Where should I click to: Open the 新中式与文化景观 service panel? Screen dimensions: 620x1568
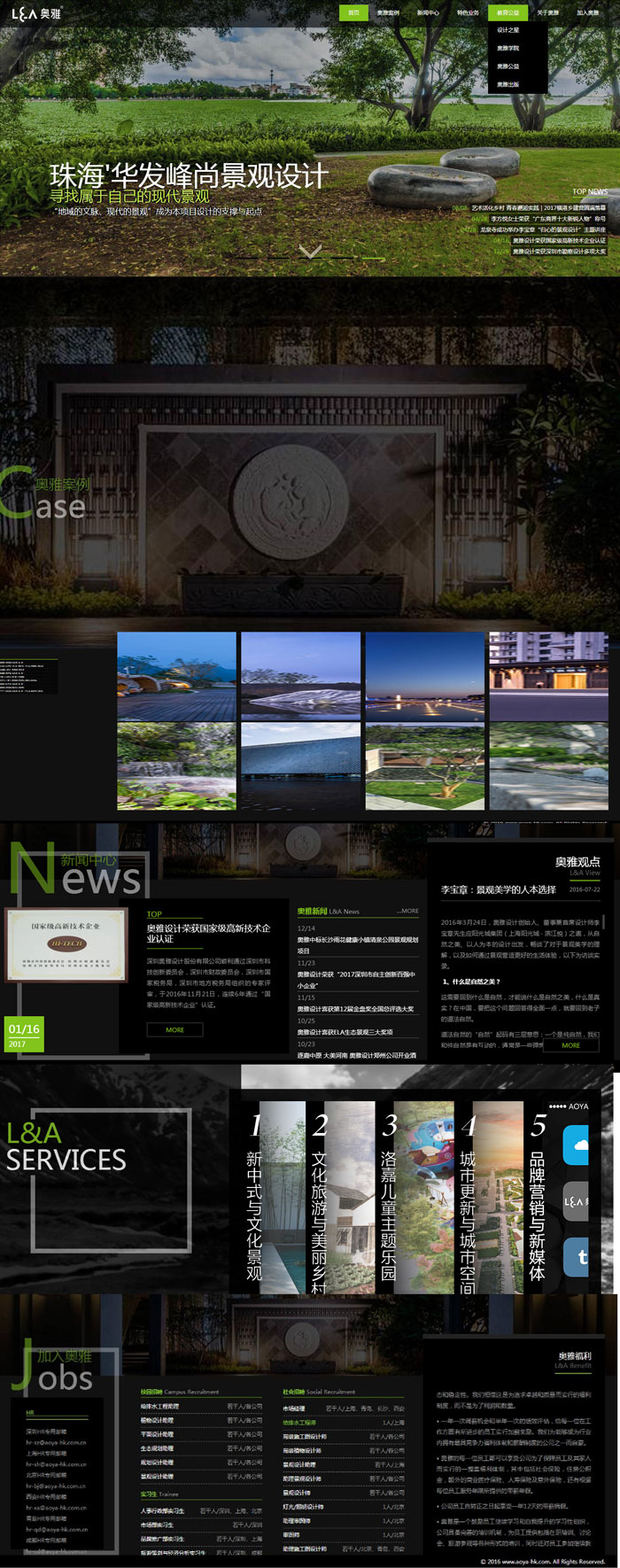tap(265, 1196)
